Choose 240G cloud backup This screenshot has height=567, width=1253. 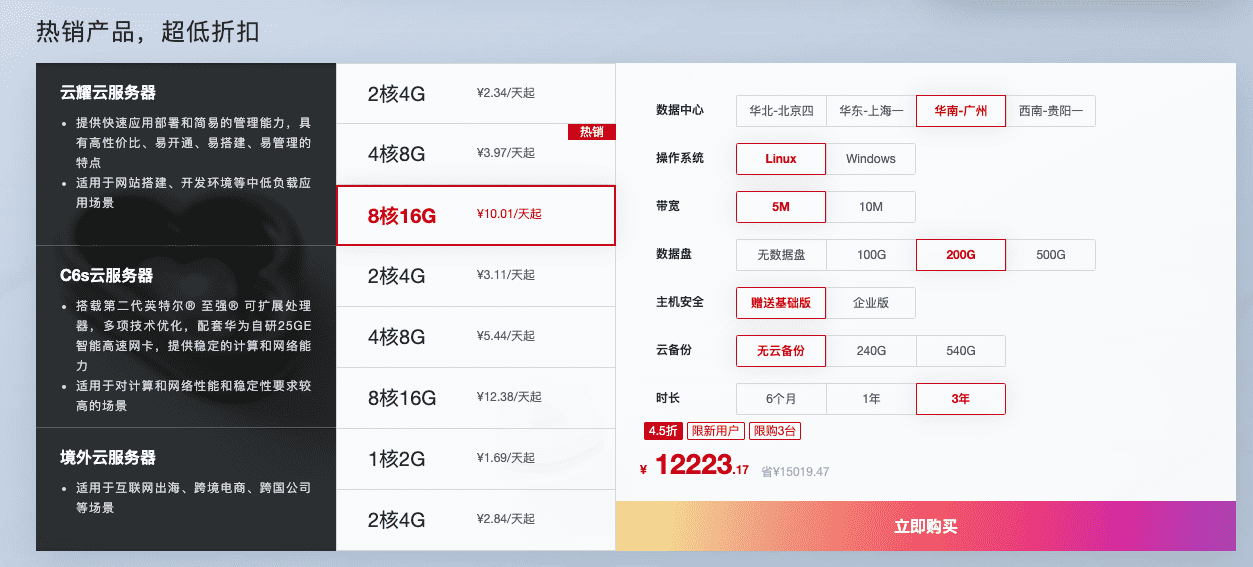(x=871, y=351)
